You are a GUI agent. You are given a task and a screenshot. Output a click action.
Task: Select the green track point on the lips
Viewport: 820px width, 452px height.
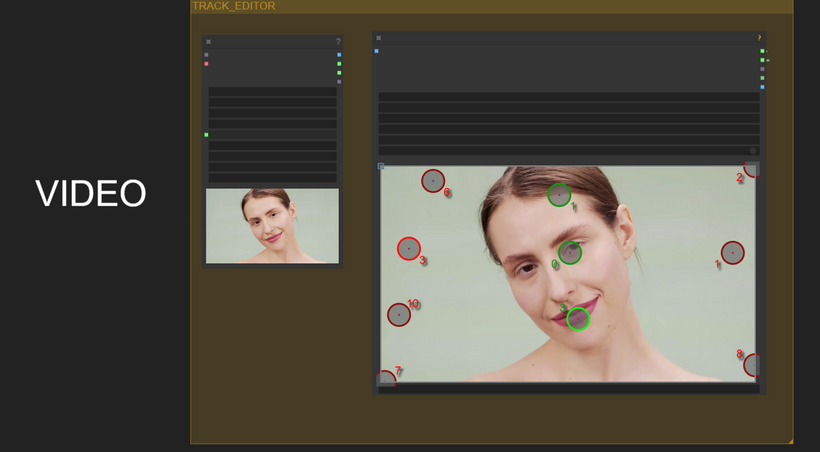578,319
